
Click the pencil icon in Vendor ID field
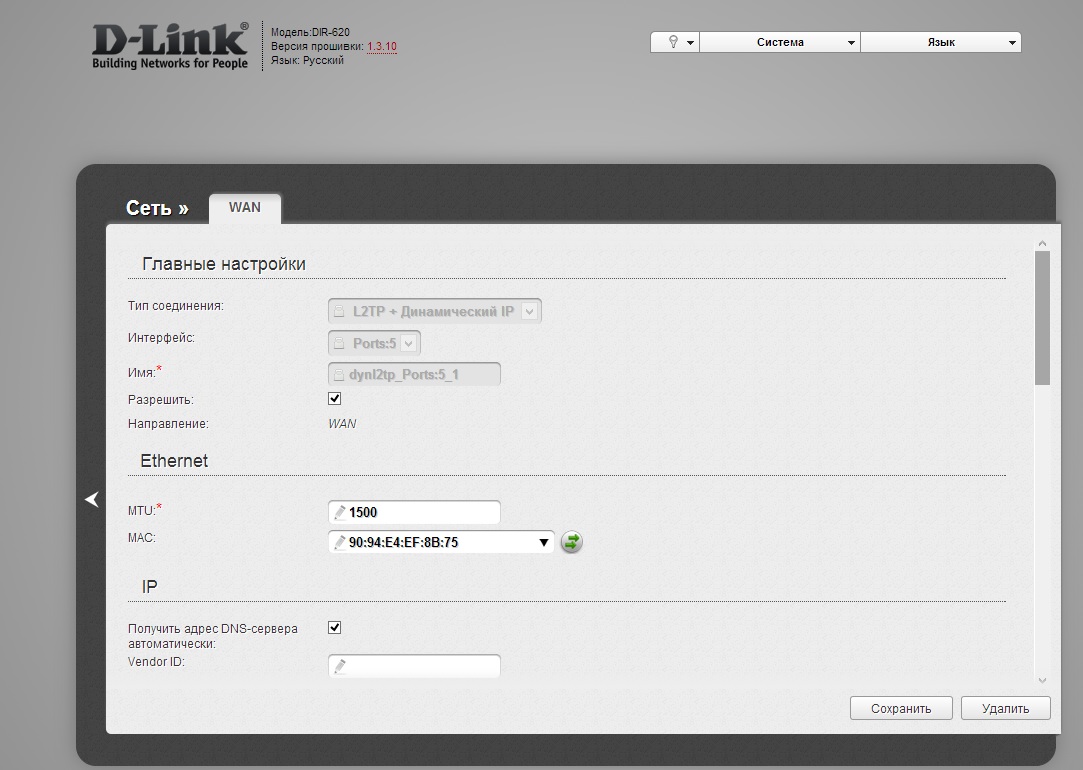click(340, 666)
